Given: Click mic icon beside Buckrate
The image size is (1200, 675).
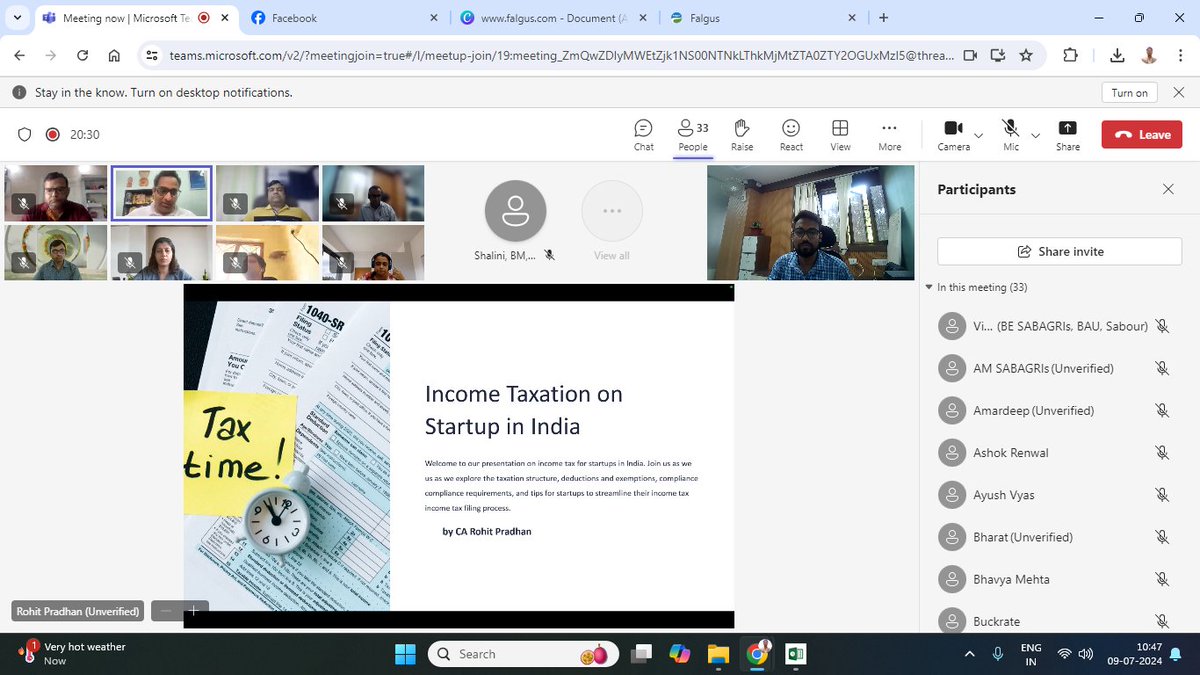Looking at the screenshot, I should [1161, 621].
